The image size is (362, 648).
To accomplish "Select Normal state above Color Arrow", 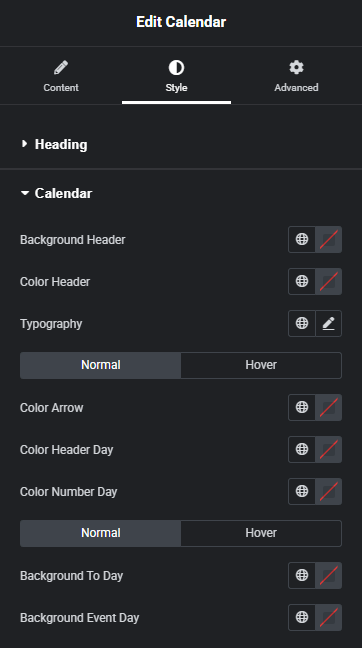I will (100, 365).
